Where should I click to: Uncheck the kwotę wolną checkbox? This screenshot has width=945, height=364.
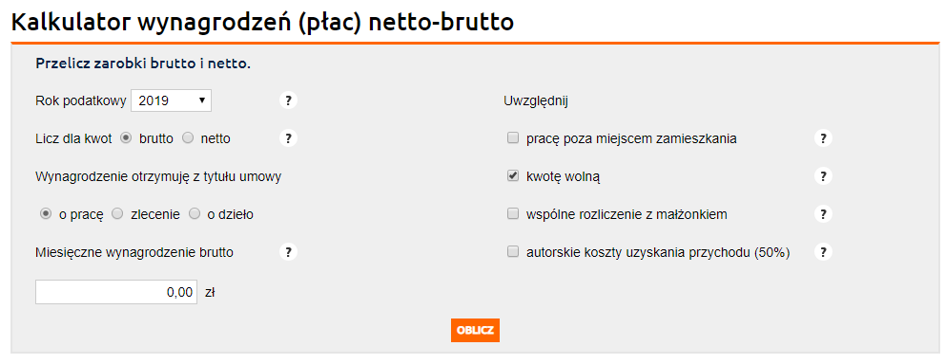pyautogui.click(x=513, y=176)
